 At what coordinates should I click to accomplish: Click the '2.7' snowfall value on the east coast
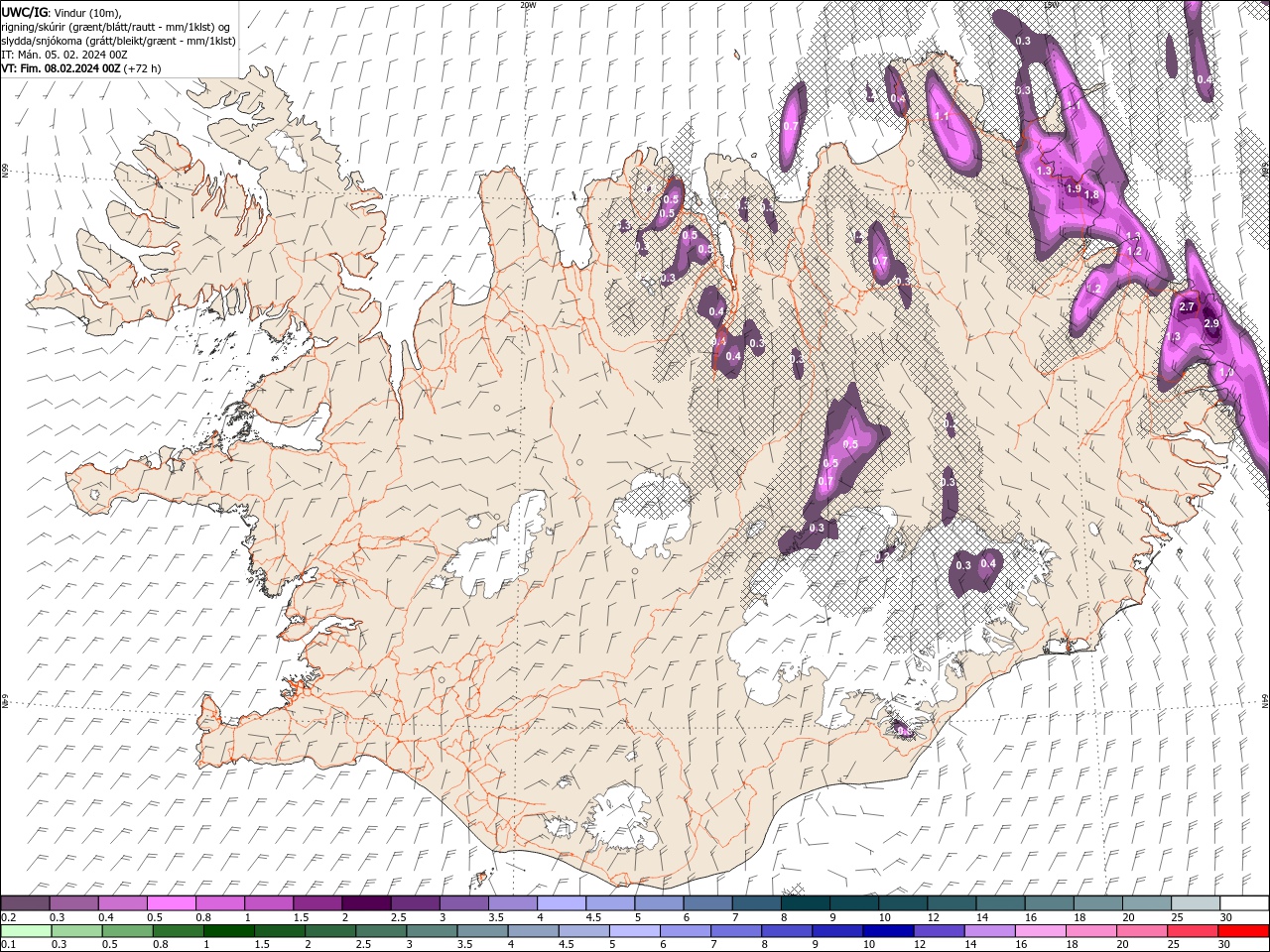click(x=1187, y=307)
